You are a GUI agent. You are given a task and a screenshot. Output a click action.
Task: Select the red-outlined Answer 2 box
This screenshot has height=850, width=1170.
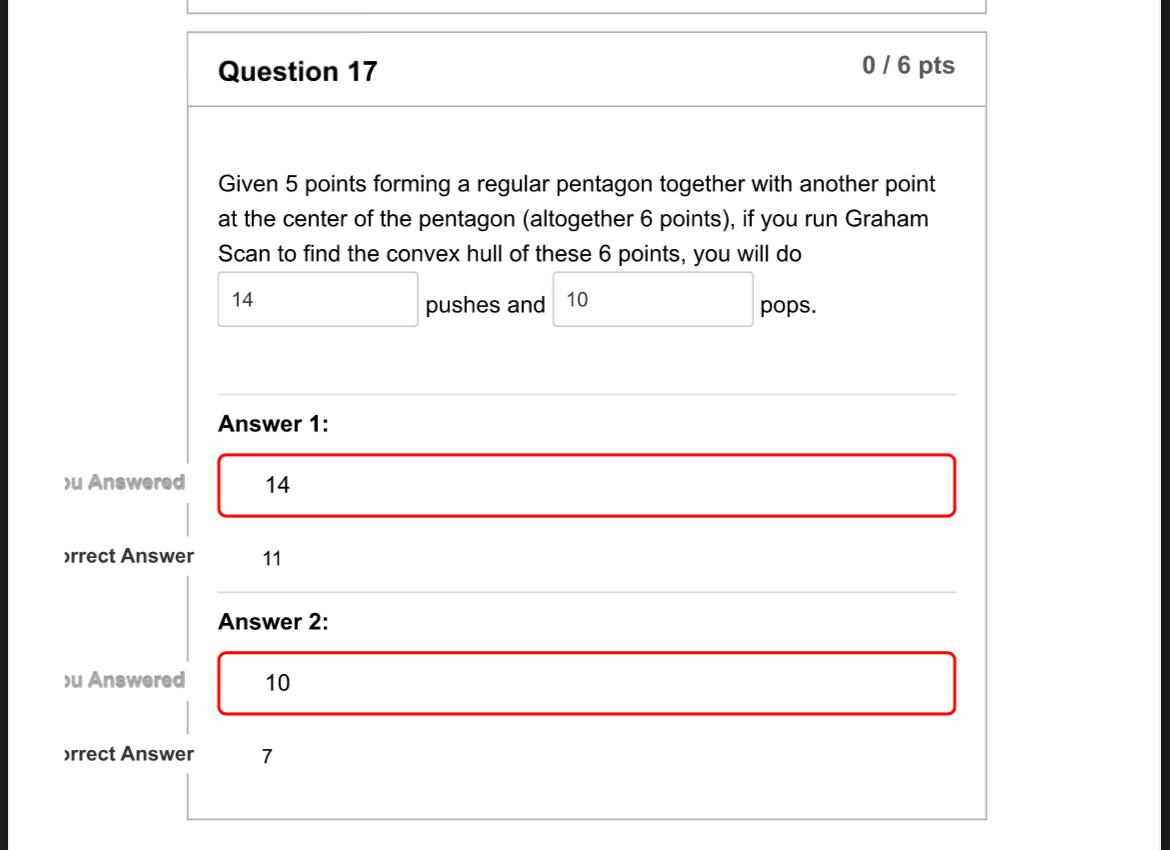(x=586, y=683)
